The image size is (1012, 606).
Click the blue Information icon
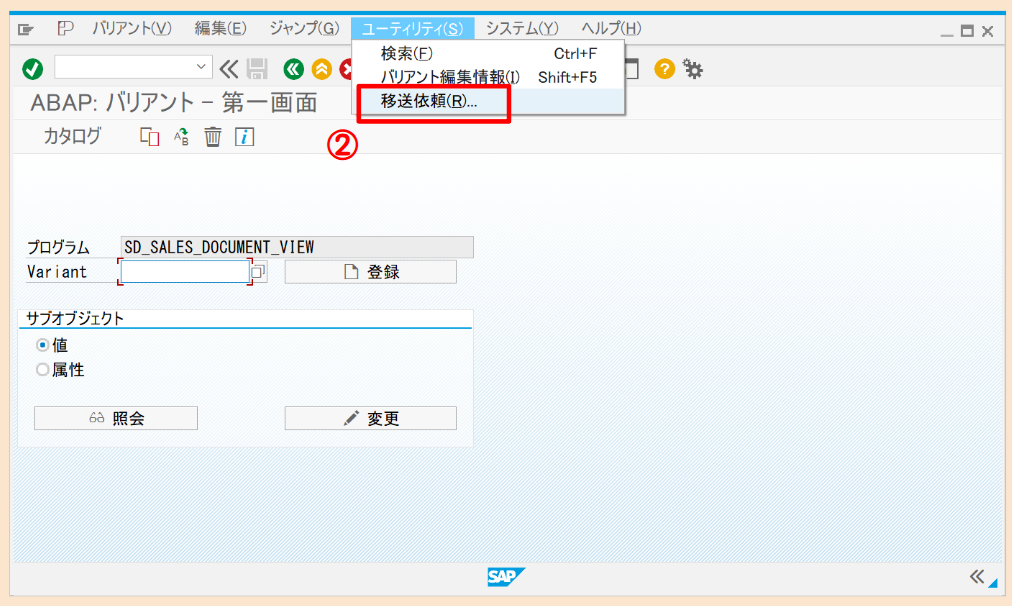[x=245, y=137]
